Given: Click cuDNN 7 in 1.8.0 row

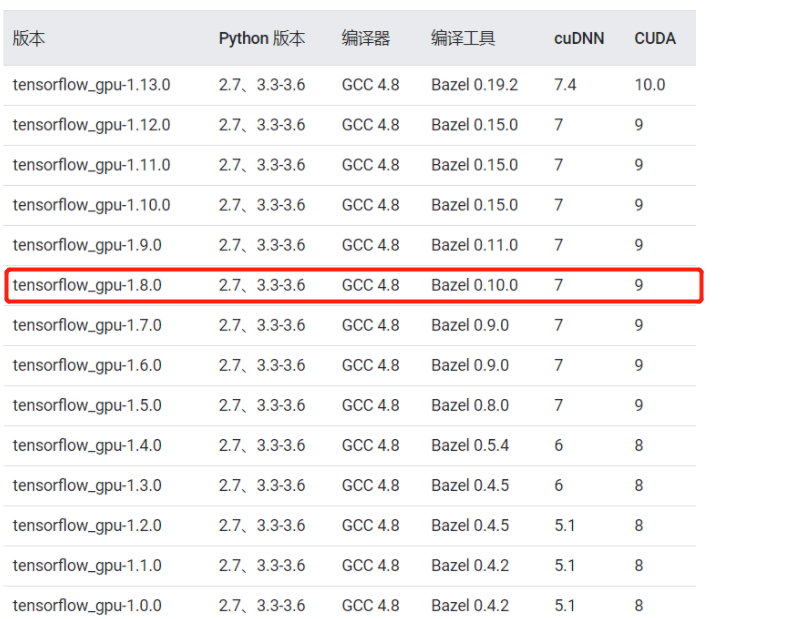Looking at the screenshot, I should click(558, 285).
